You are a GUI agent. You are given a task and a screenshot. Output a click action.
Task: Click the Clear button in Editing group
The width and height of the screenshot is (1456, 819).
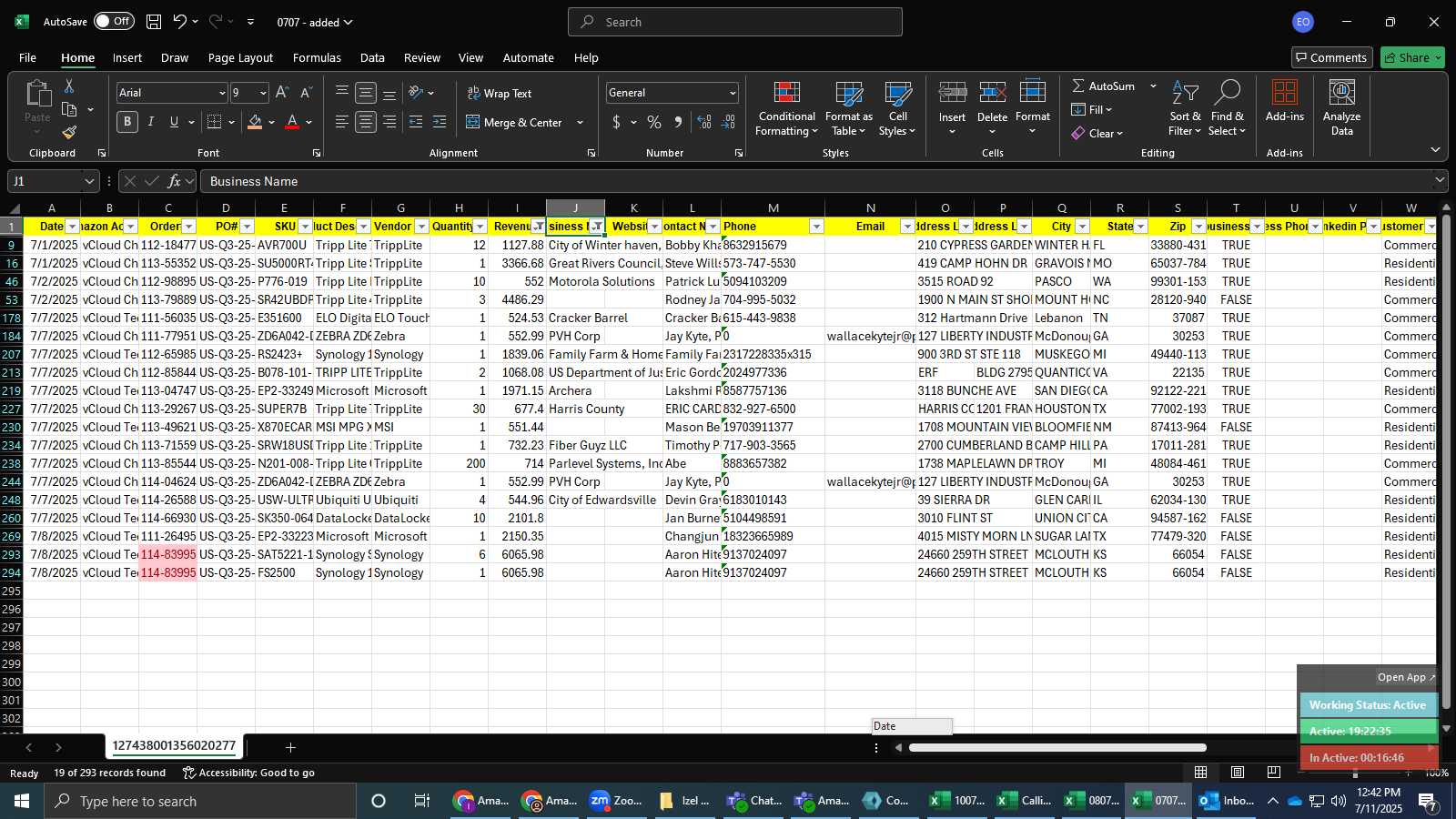(1097, 133)
